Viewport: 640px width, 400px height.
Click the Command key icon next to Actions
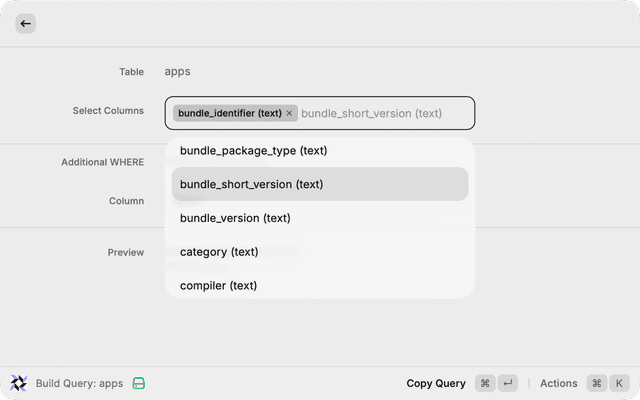(x=597, y=383)
